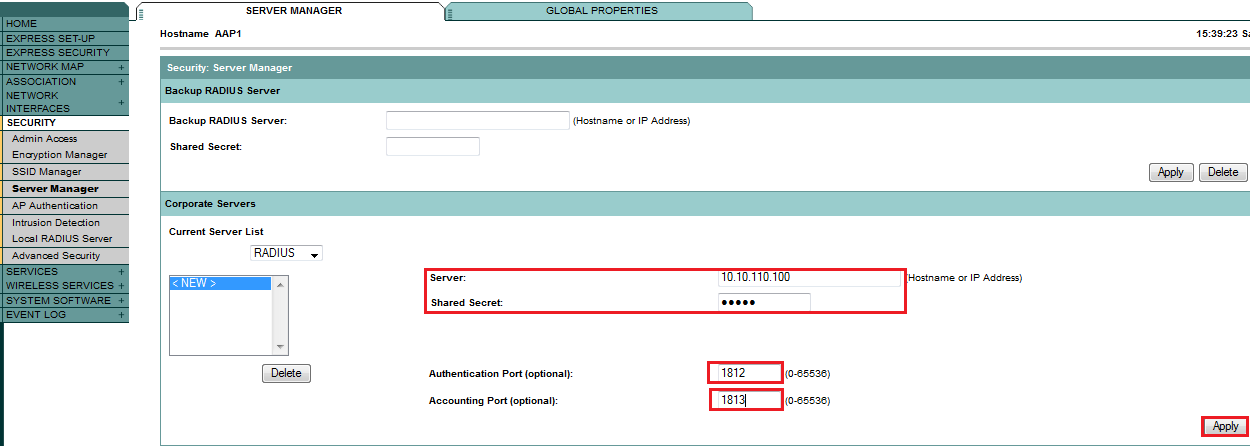Apply the Backup RADIUS Server settings

[1170, 172]
